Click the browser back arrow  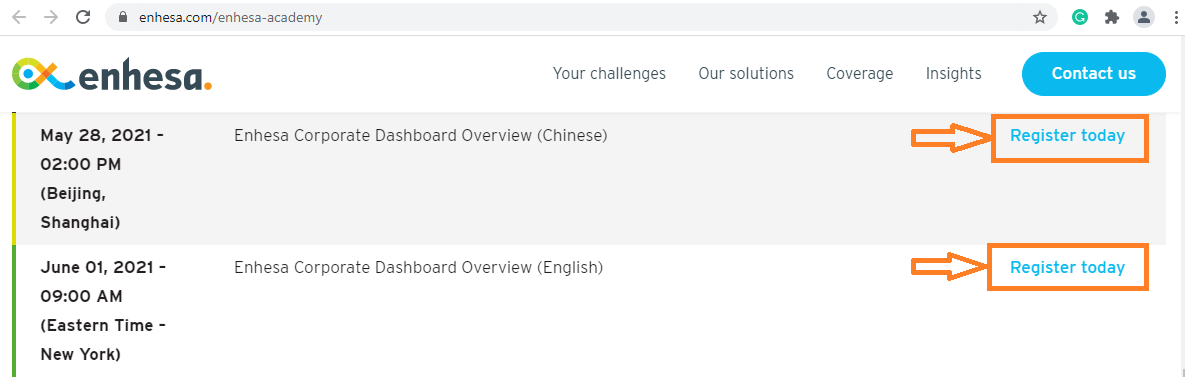[19, 17]
